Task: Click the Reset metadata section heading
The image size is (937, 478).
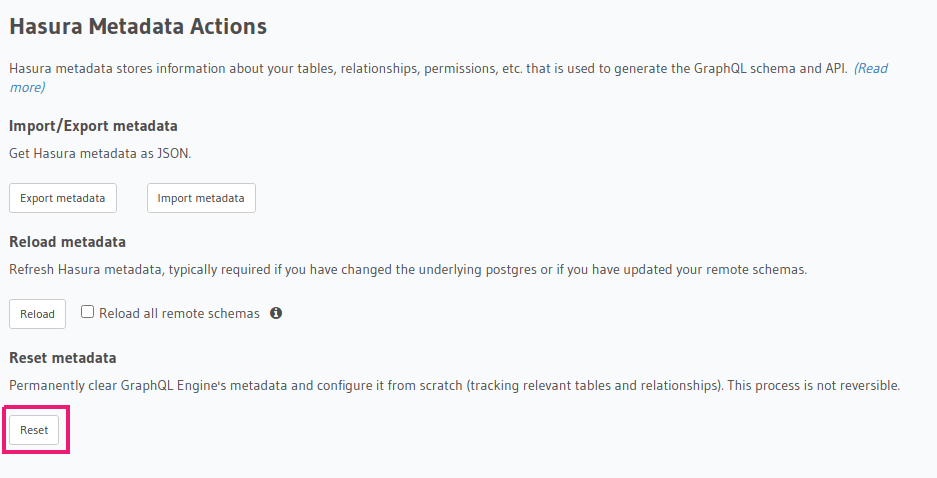Action: [x=62, y=357]
